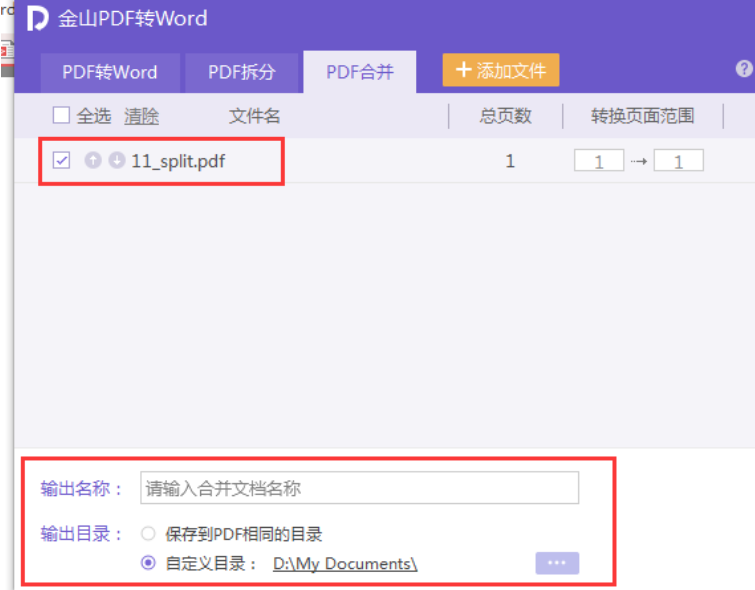Click the start page range field
The height and width of the screenshot is (590, 755).
tap(599, 161)
